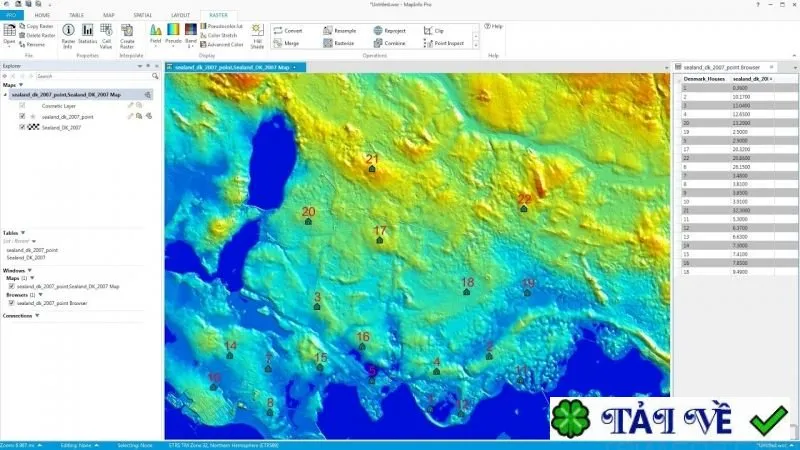Click the sealand_dk_20 column header
This screenshot has width=800, height=450.
pos(753,79)
